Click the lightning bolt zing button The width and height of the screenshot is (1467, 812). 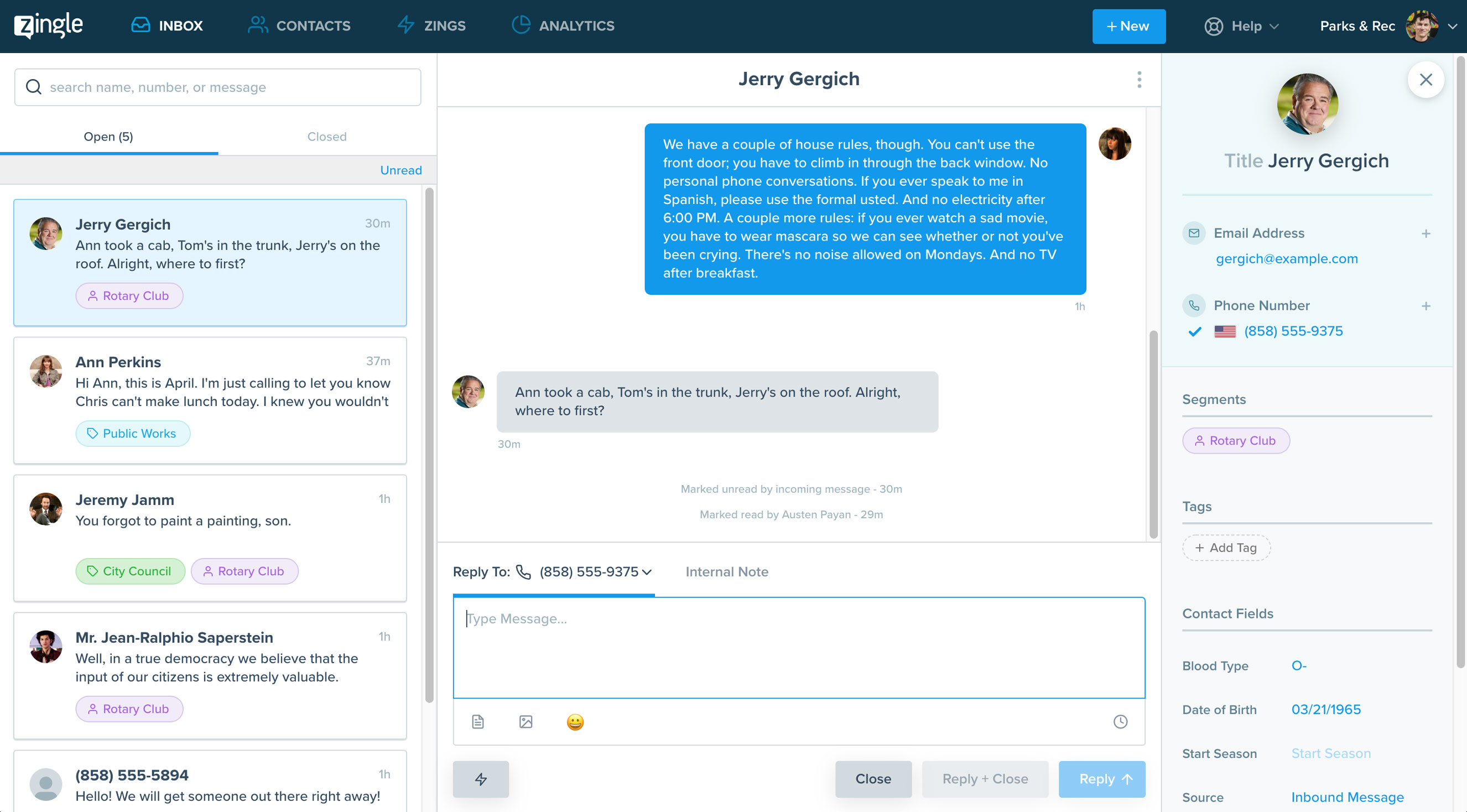click(481, 779)
